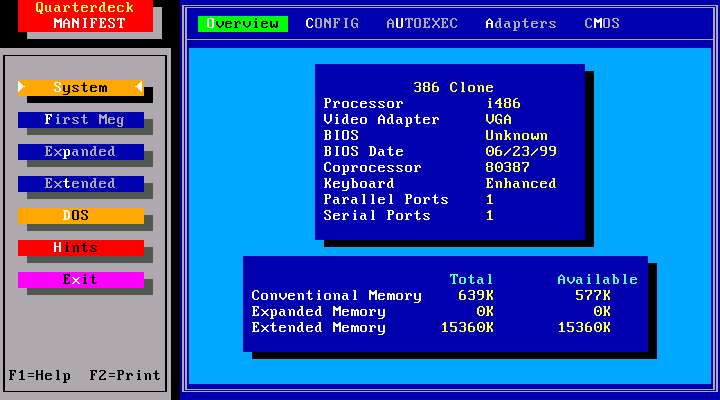Click the Available column header
Image resolution: width=720 pixels, height=400 pixels.
point(597,280)
